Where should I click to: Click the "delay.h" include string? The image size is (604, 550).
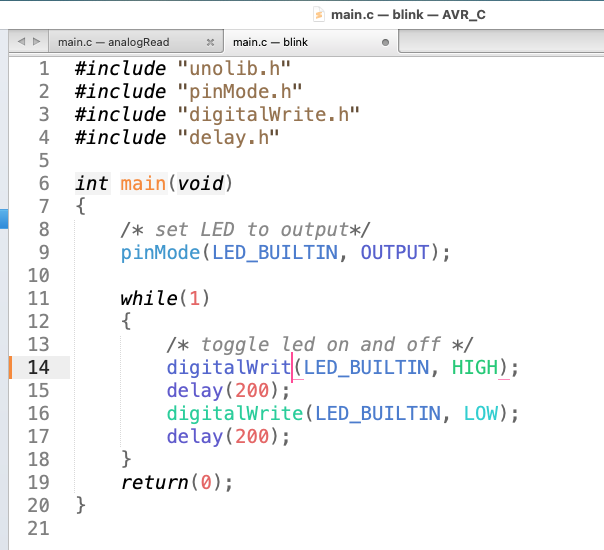[228, 138]
